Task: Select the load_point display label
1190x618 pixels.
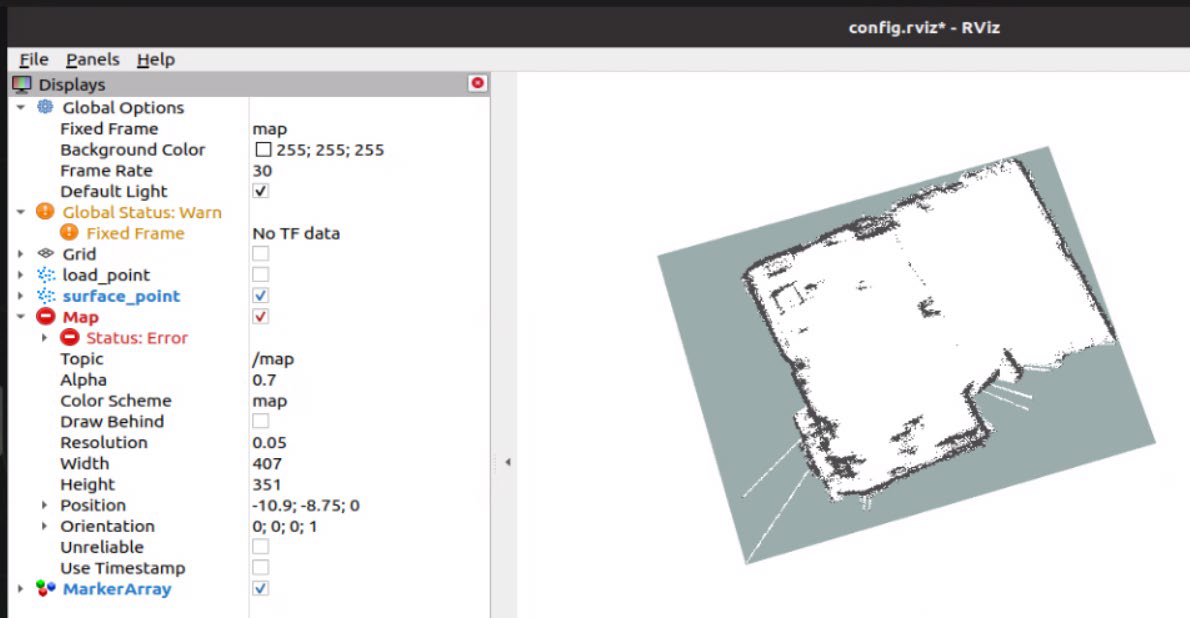Action: tap(106, 275)
